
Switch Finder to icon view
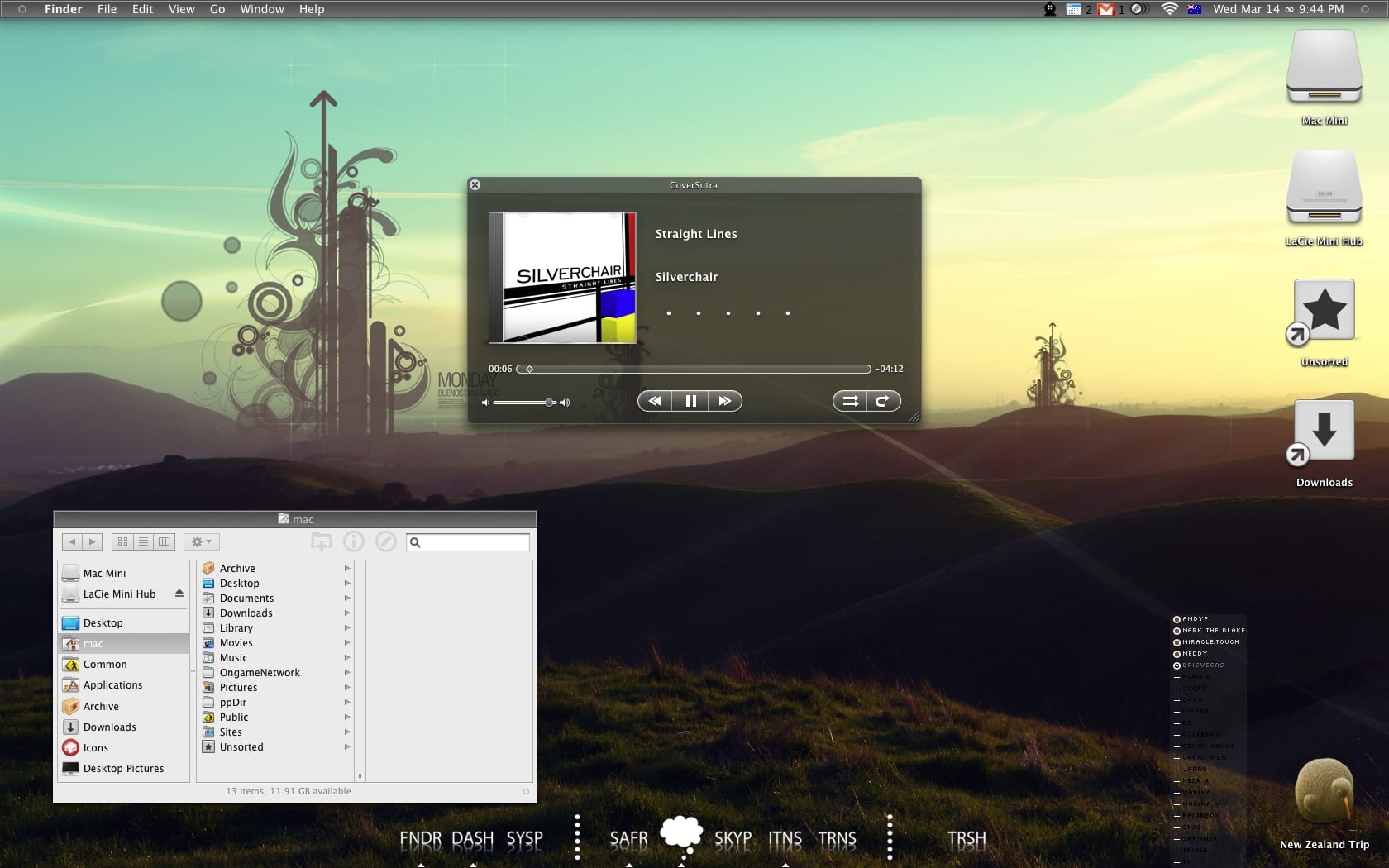(x=122, y=541)
